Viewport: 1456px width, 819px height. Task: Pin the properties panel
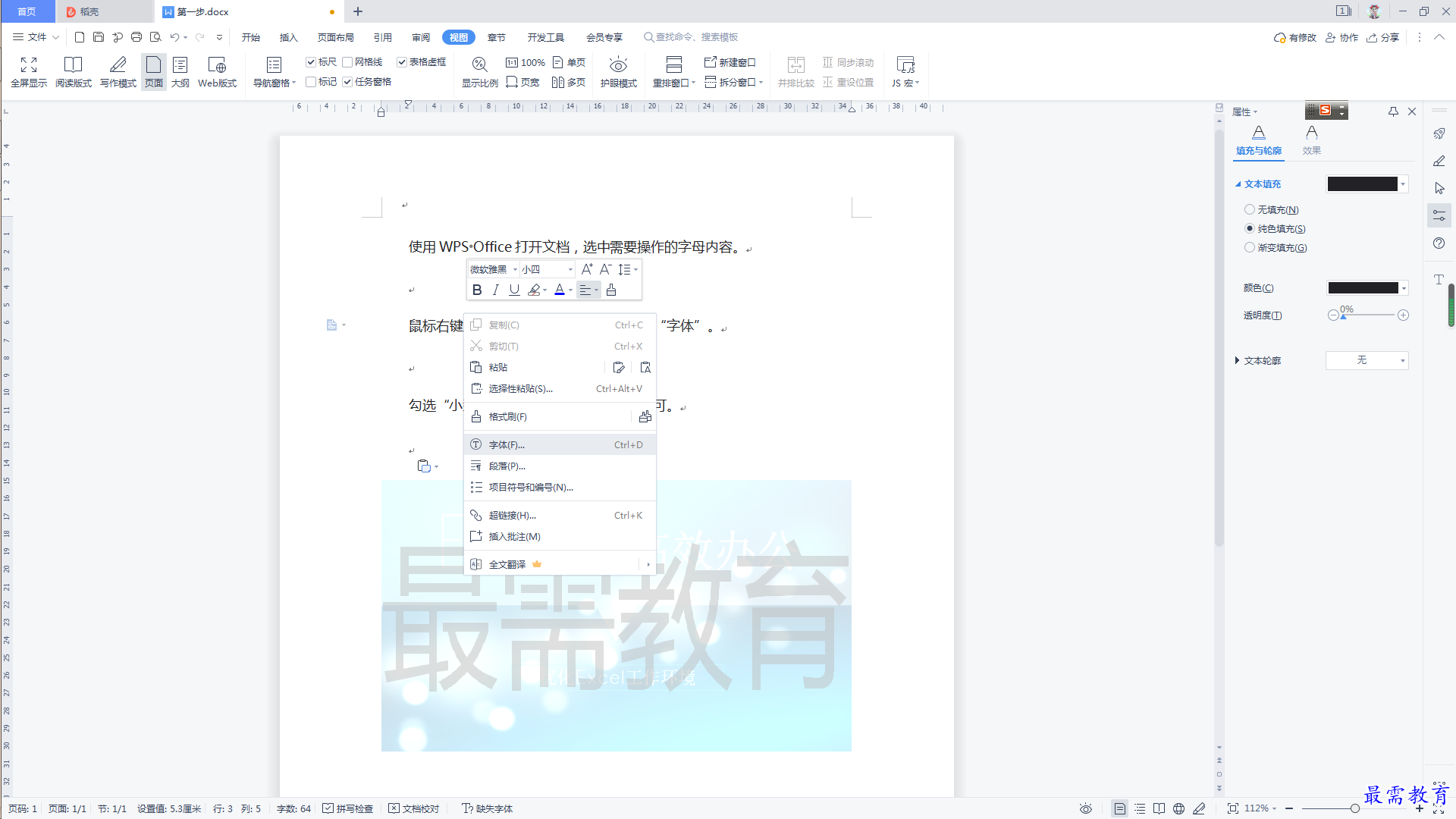1393,111
